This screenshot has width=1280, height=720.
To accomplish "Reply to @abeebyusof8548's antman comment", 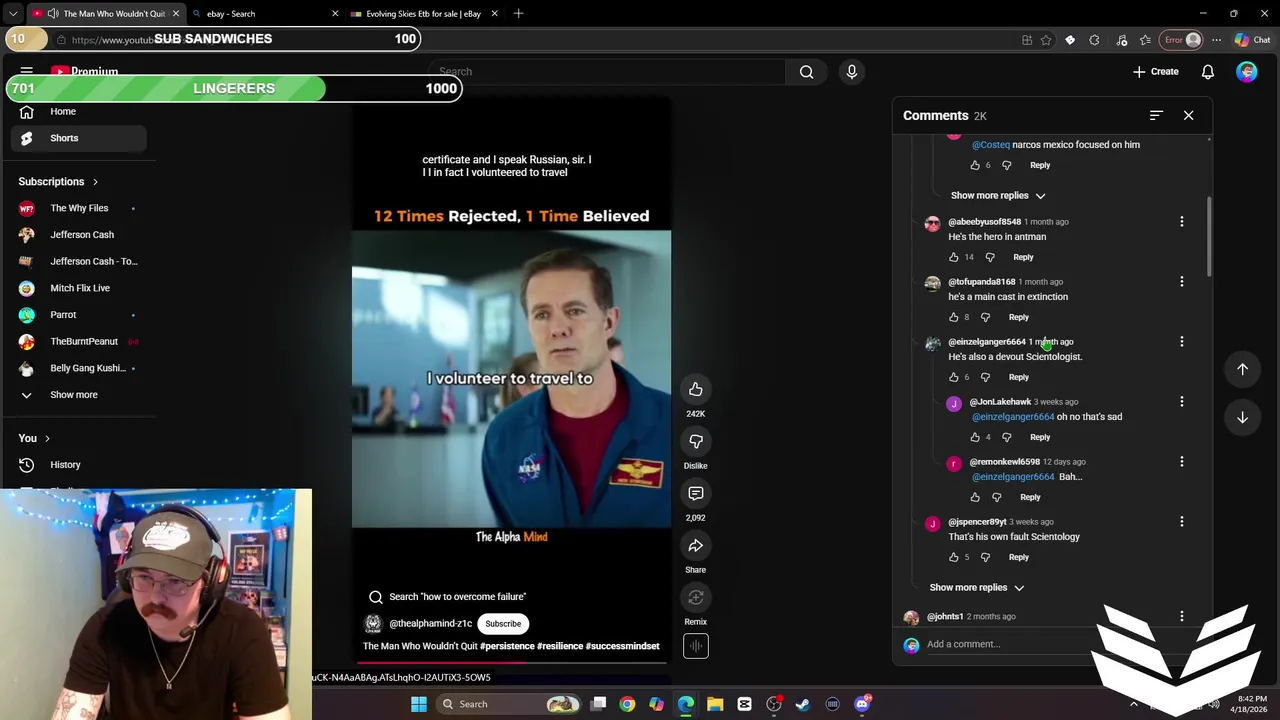I will tap(1023, 257).
